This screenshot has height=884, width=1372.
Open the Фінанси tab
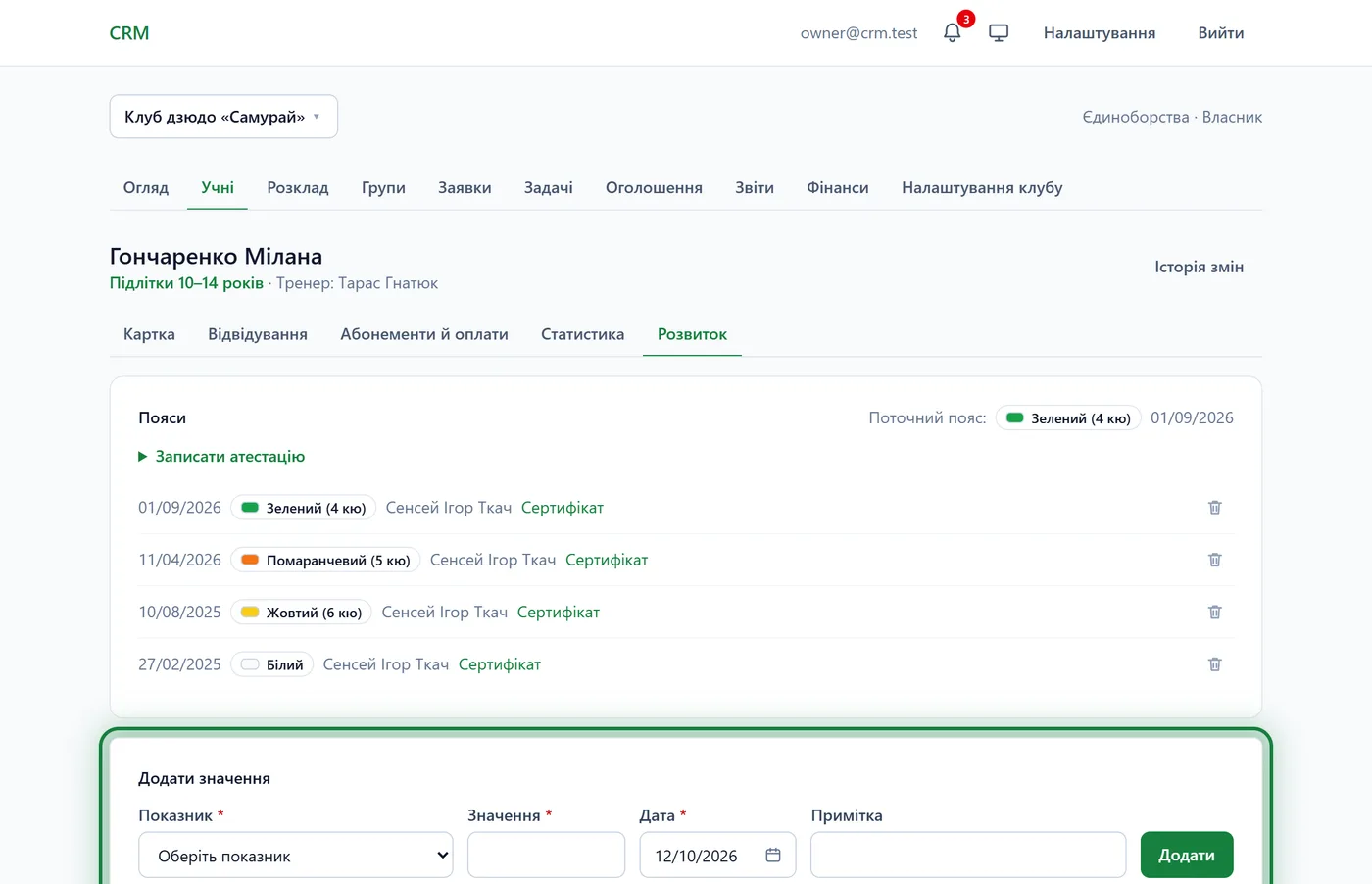pyautogui.click(x=838, y=188)
